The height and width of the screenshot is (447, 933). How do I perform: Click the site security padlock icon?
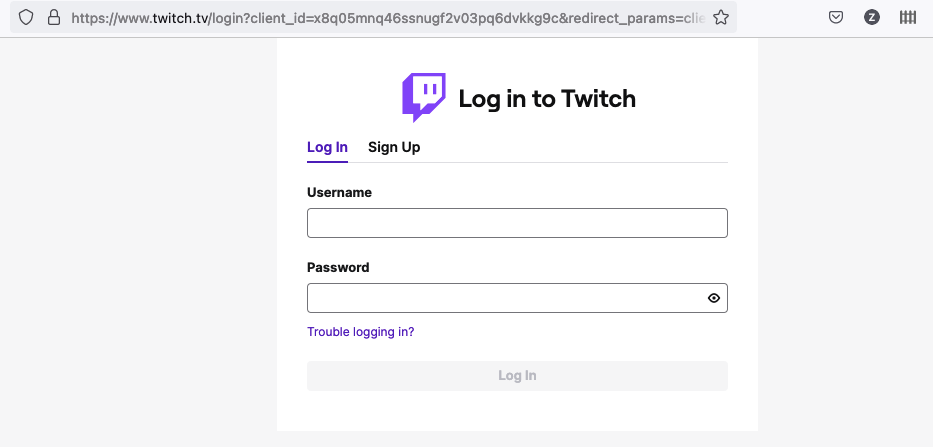[x=54, y=17]
